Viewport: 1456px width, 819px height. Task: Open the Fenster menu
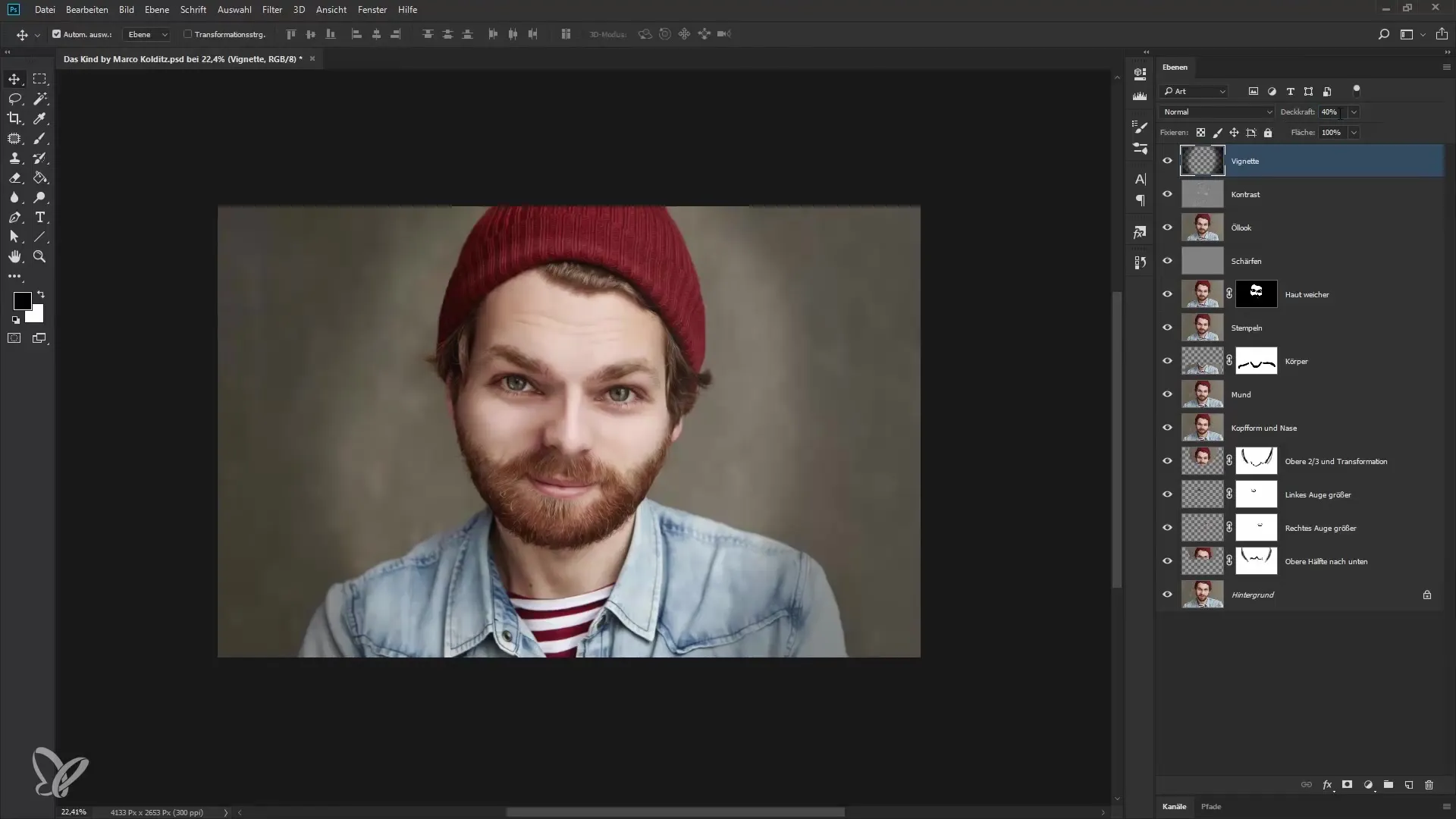pos(372,10)
